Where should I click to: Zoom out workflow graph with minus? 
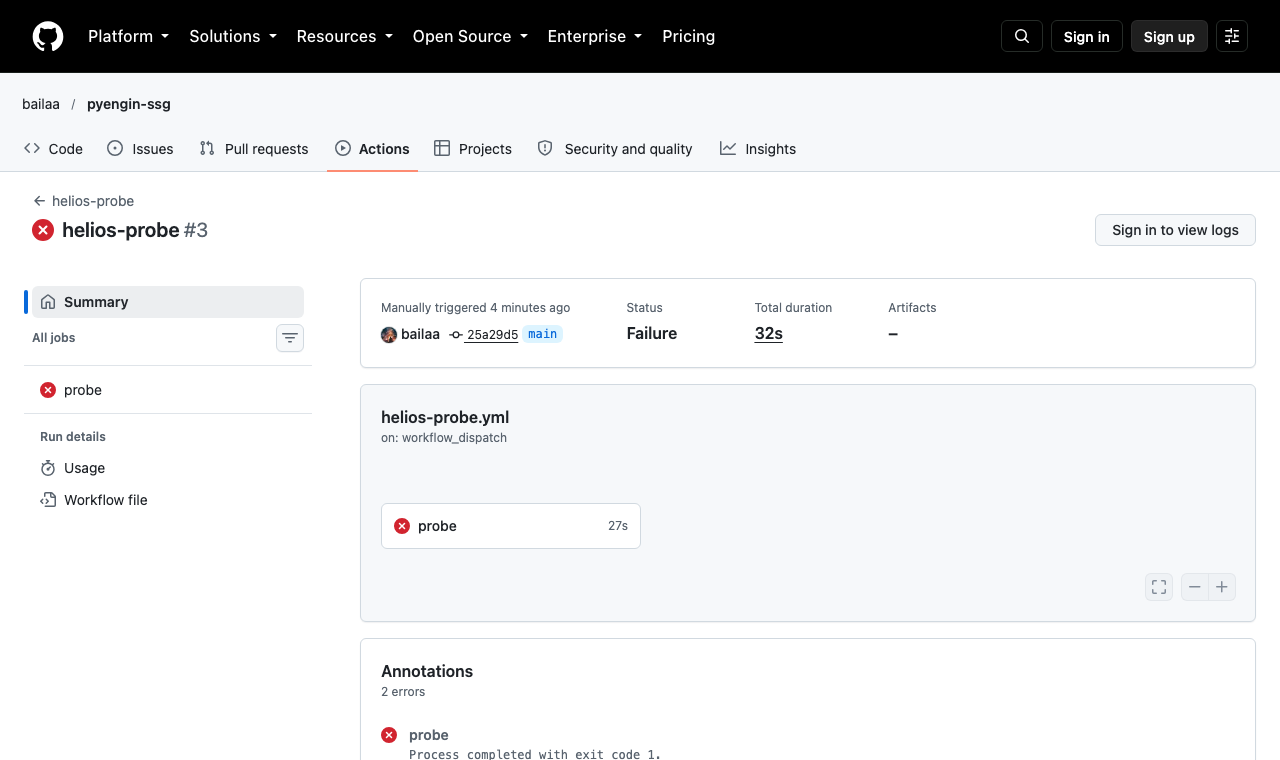[1195, 587]
